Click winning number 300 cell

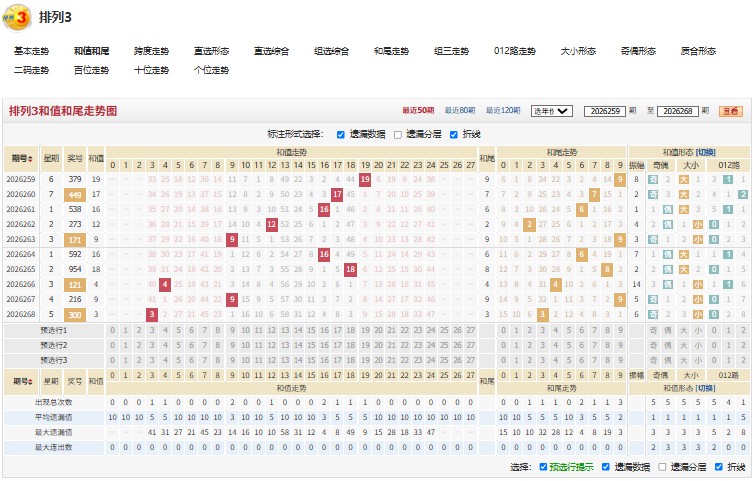pos(74,315)
